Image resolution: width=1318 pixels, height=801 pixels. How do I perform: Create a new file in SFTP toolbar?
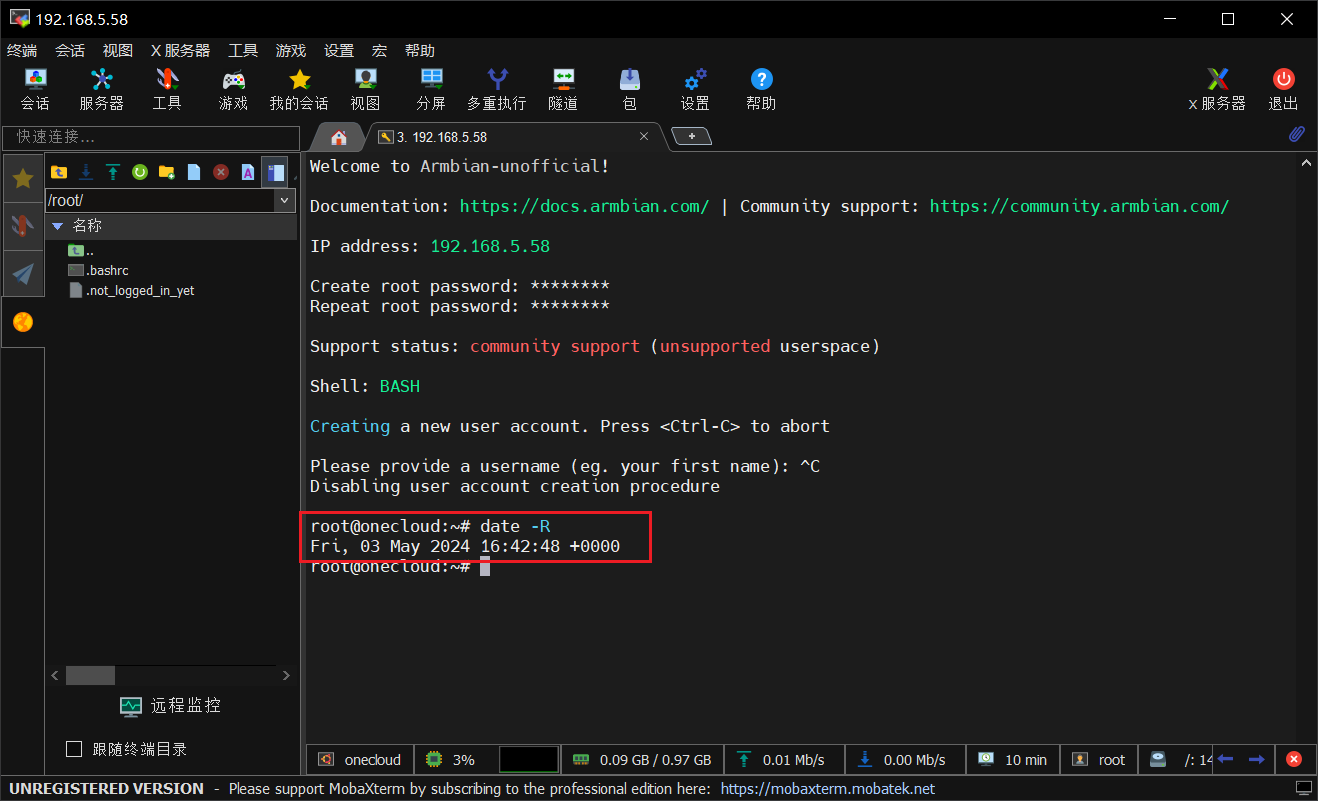click(x=194, y=172)
